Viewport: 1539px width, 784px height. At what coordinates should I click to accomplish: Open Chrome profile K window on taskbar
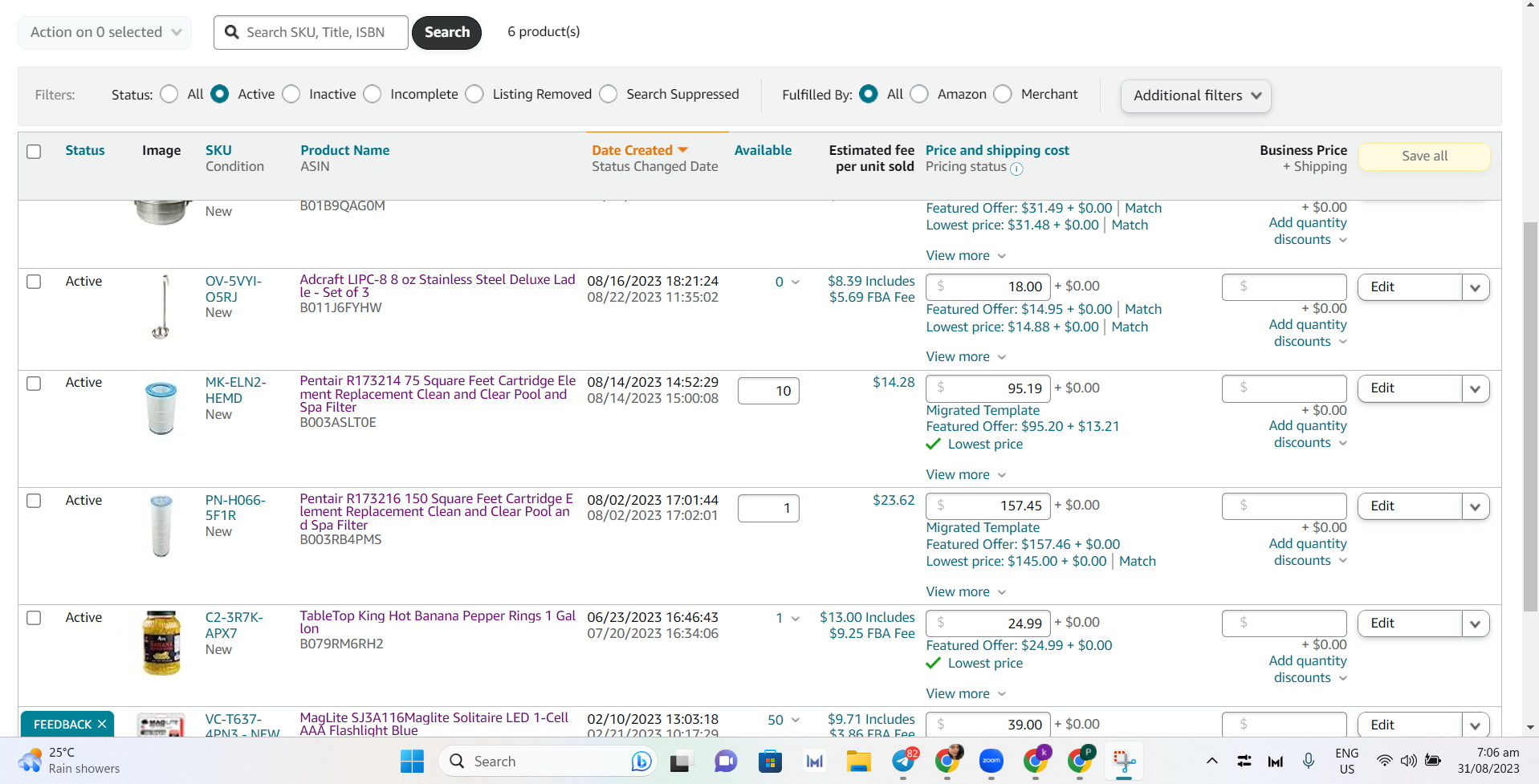pos(1036,759)
